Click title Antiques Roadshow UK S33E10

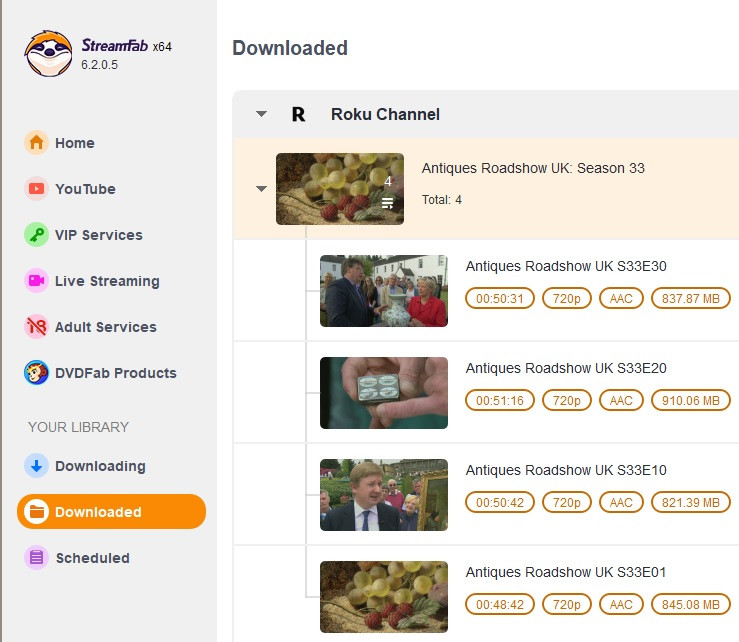point(566,470)
